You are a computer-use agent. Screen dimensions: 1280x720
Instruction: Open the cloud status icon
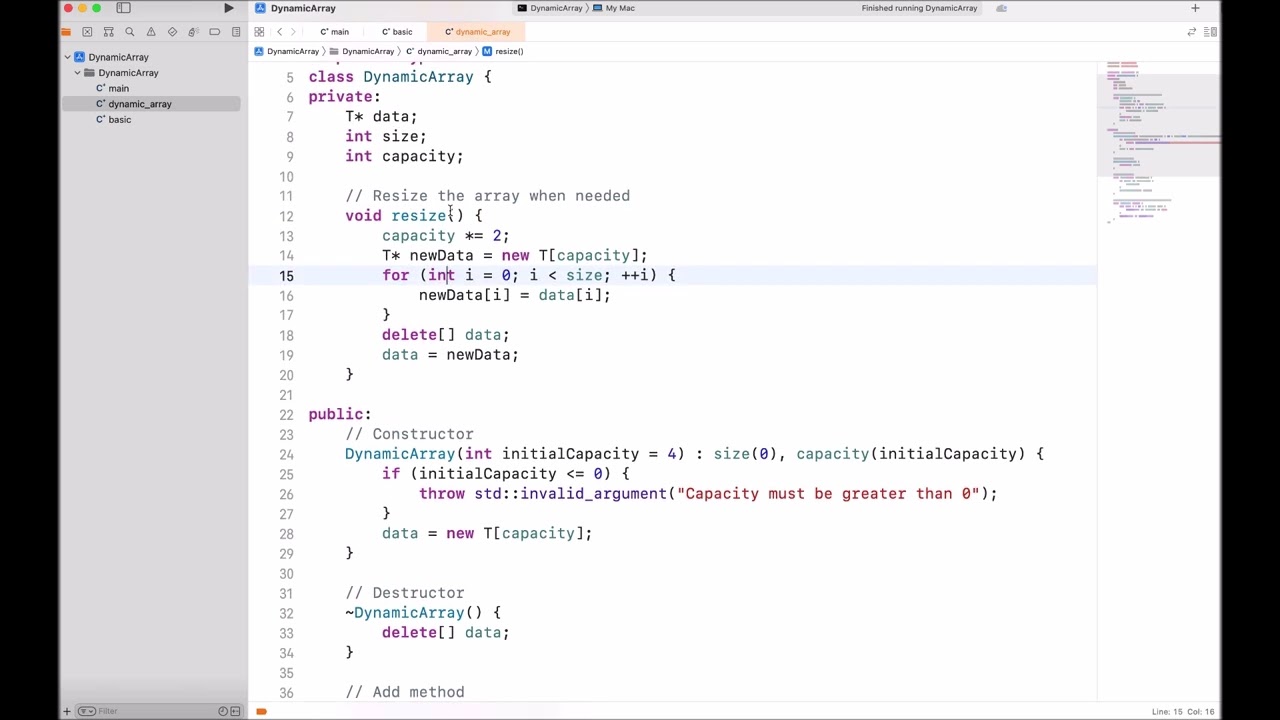(1001, 8)
